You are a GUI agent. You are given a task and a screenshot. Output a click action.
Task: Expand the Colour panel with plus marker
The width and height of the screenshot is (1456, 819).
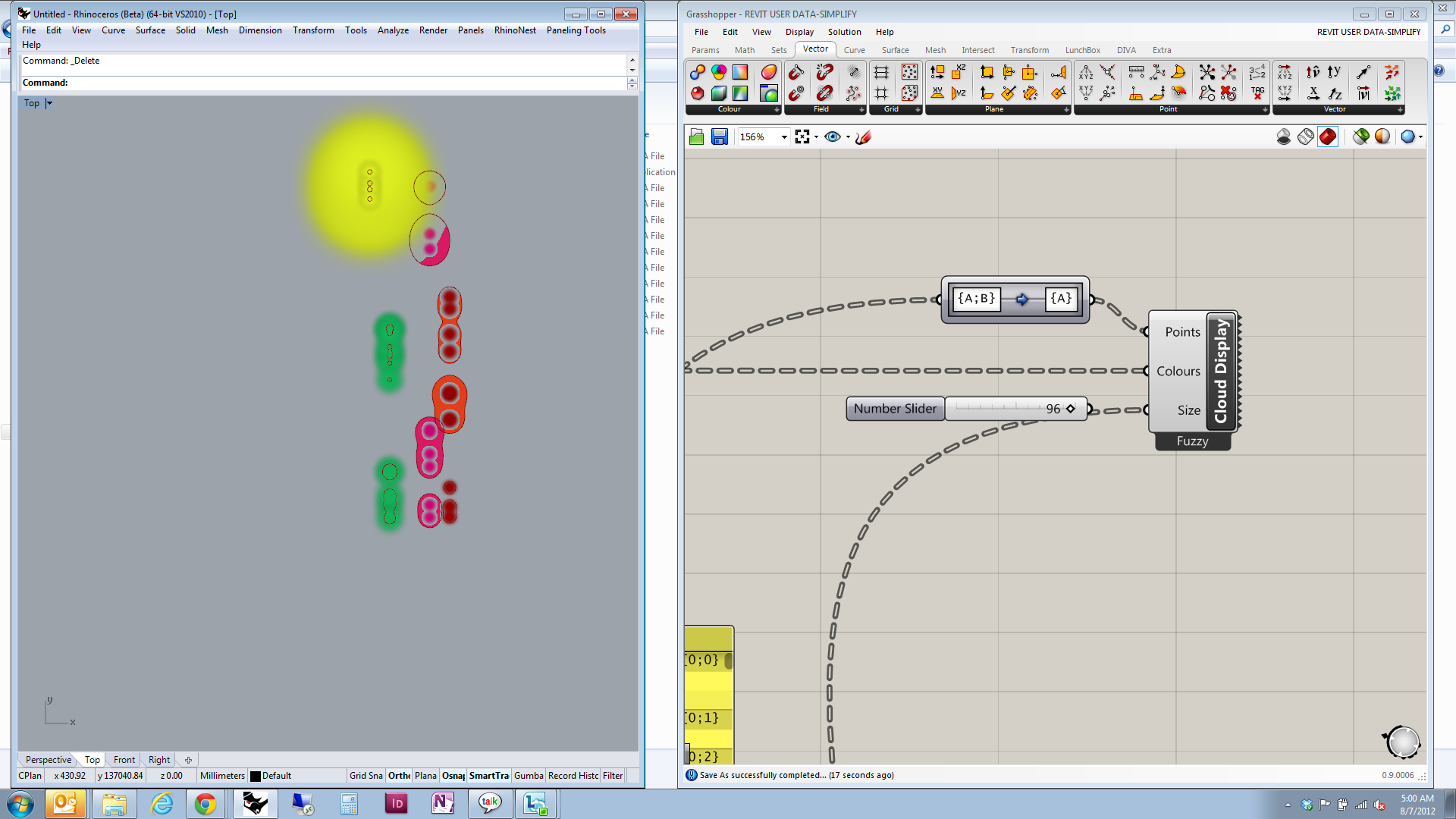click(777, 110)
